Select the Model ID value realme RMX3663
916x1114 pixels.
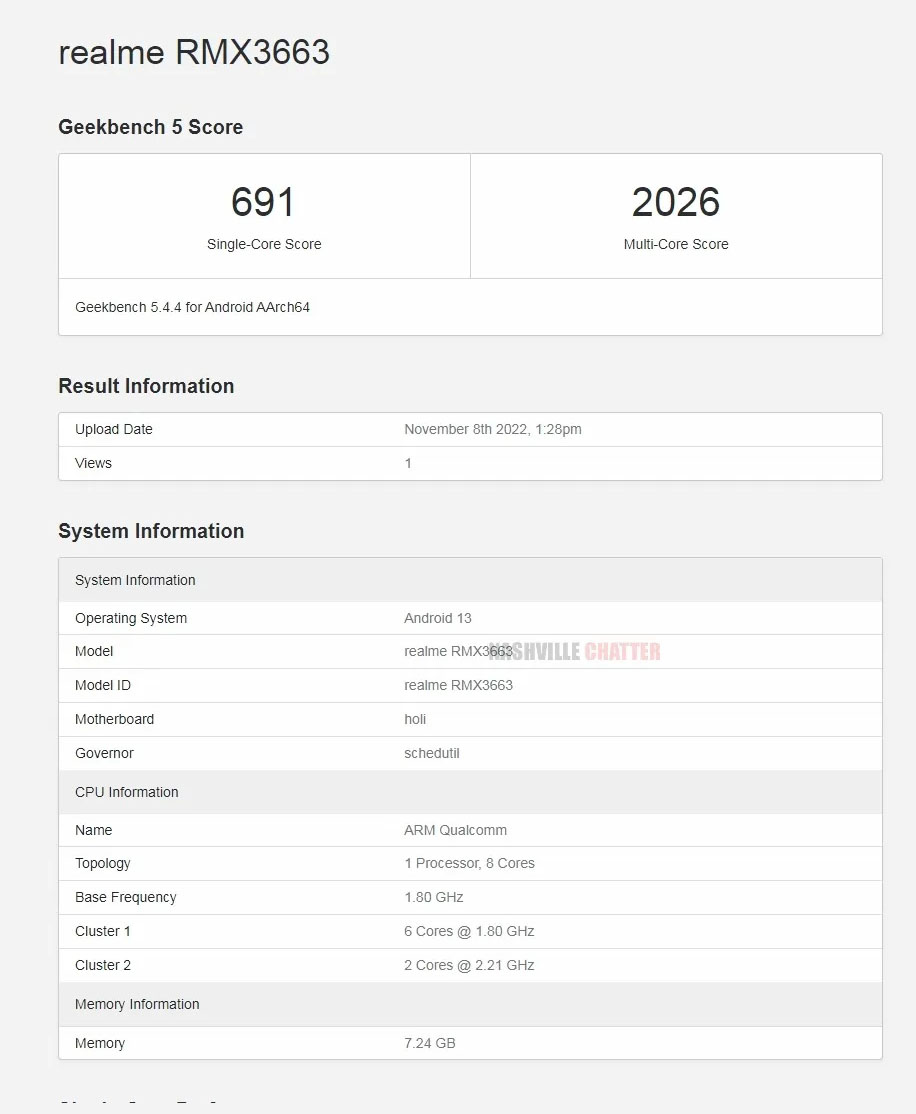coord(458,685)
